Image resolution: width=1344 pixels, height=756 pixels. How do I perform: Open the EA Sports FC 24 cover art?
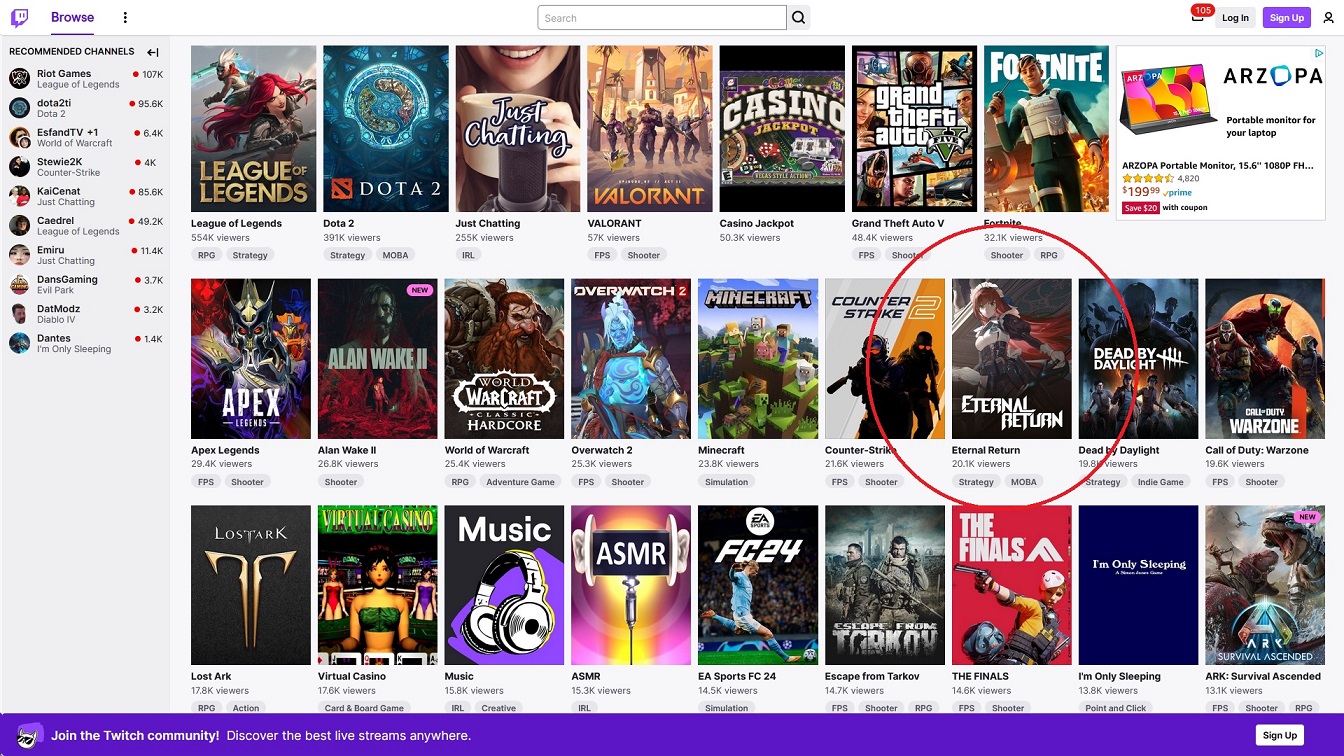758,585
